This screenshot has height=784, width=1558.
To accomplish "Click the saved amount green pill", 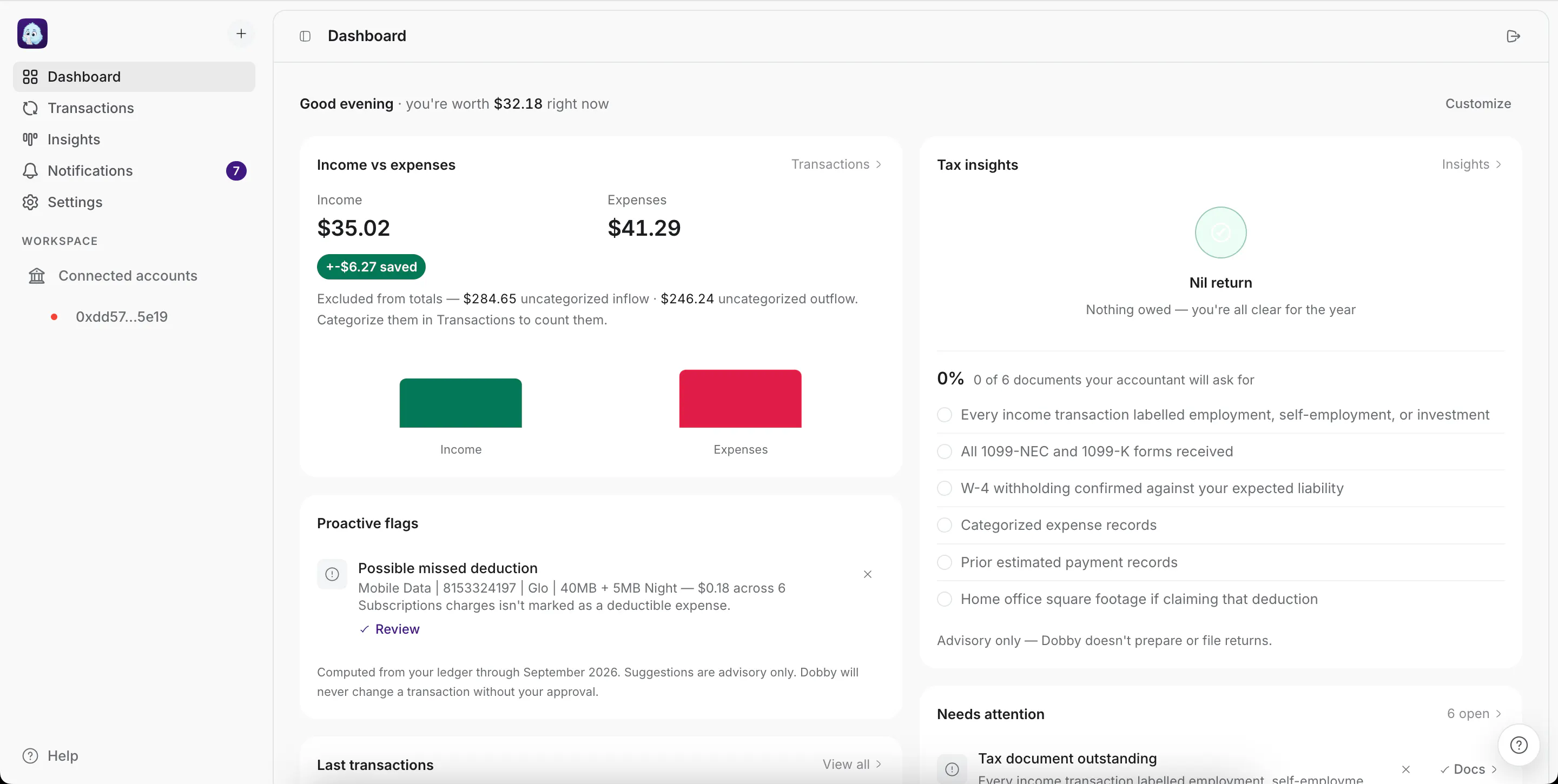I will (x=371, y=267).
